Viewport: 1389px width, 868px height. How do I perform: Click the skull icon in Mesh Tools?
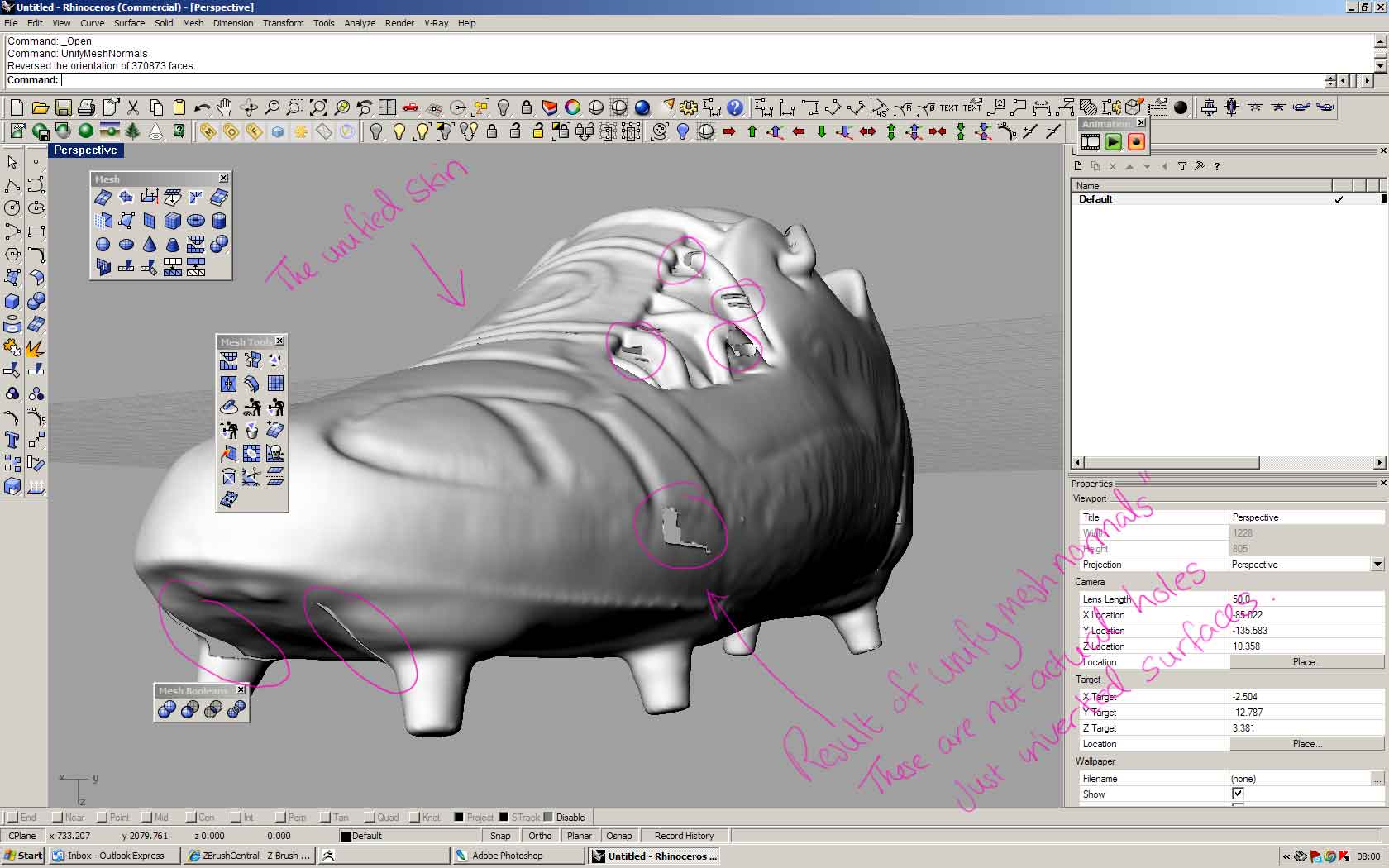[275, 454]
